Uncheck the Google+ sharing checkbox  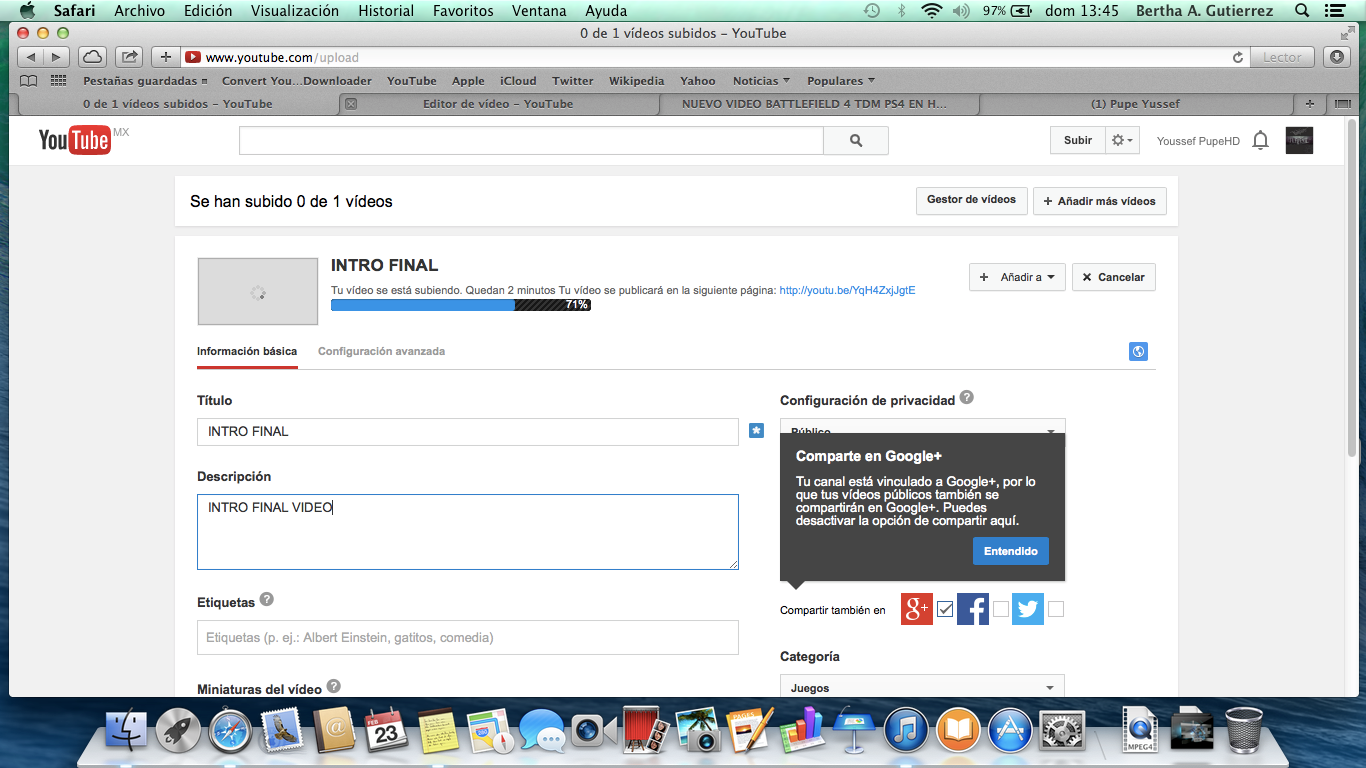[945, 609]
